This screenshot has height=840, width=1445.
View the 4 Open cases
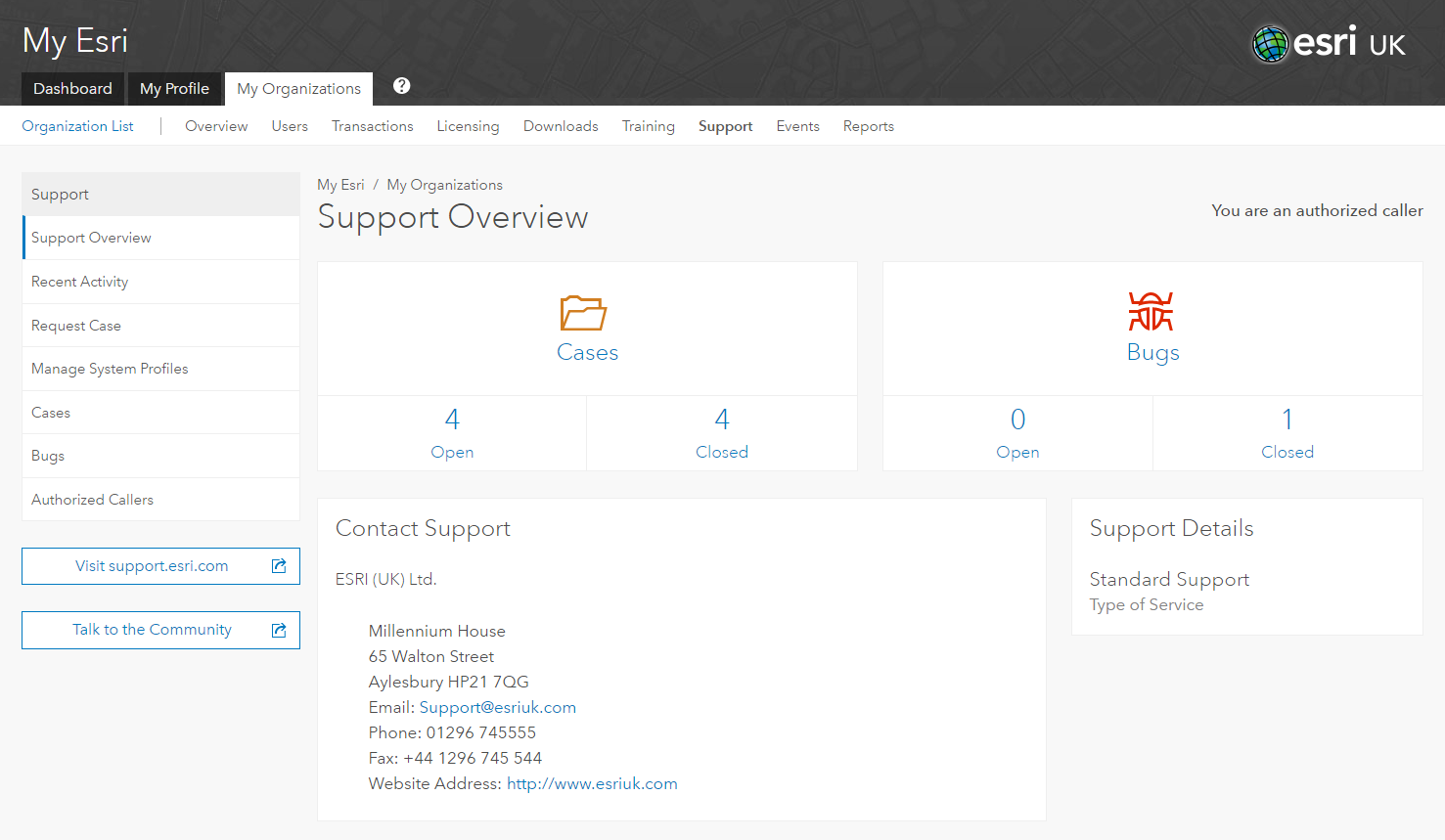click(452, 433)
